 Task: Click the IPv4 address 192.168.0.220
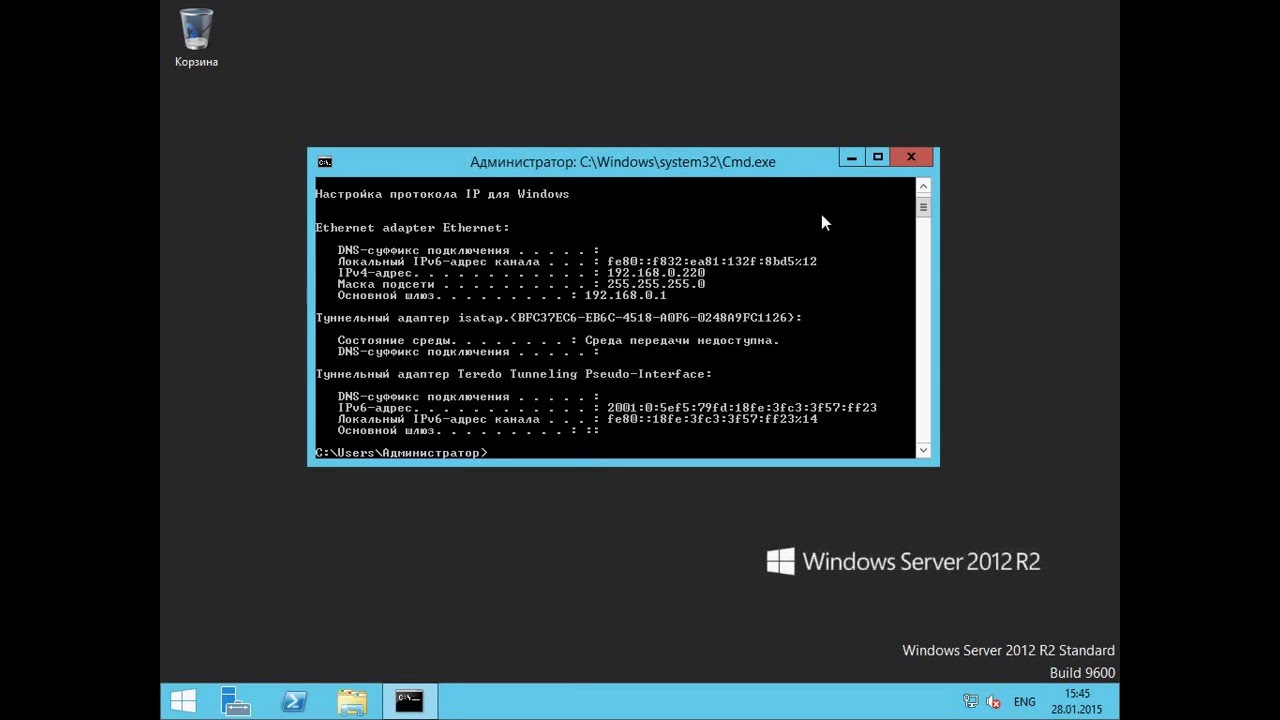click(x=656, y=273)
